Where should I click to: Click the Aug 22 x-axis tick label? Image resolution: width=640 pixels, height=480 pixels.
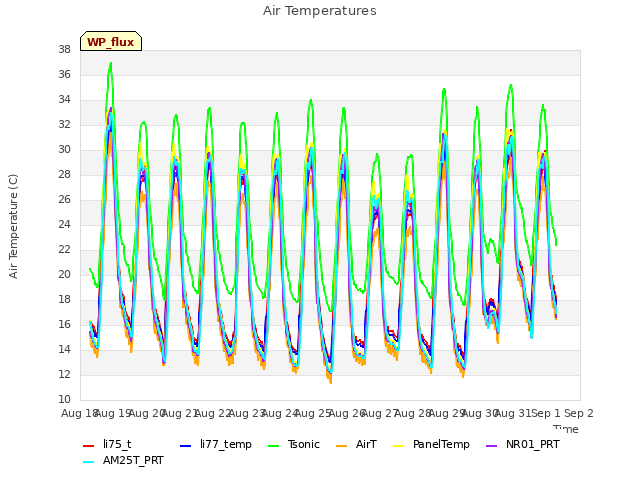(x=213, y=413)
